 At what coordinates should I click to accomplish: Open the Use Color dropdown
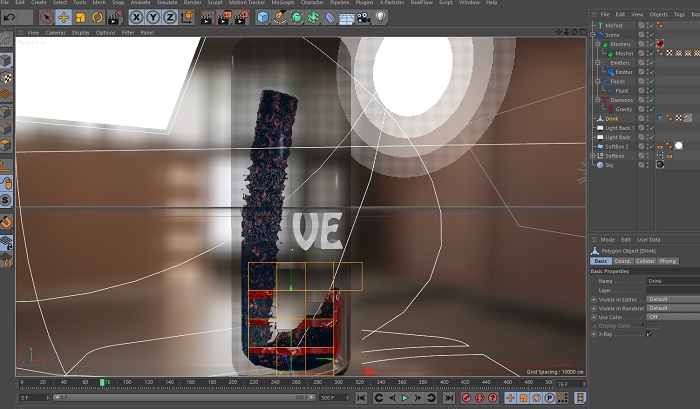pyautogui.click(x=673, y=317)
